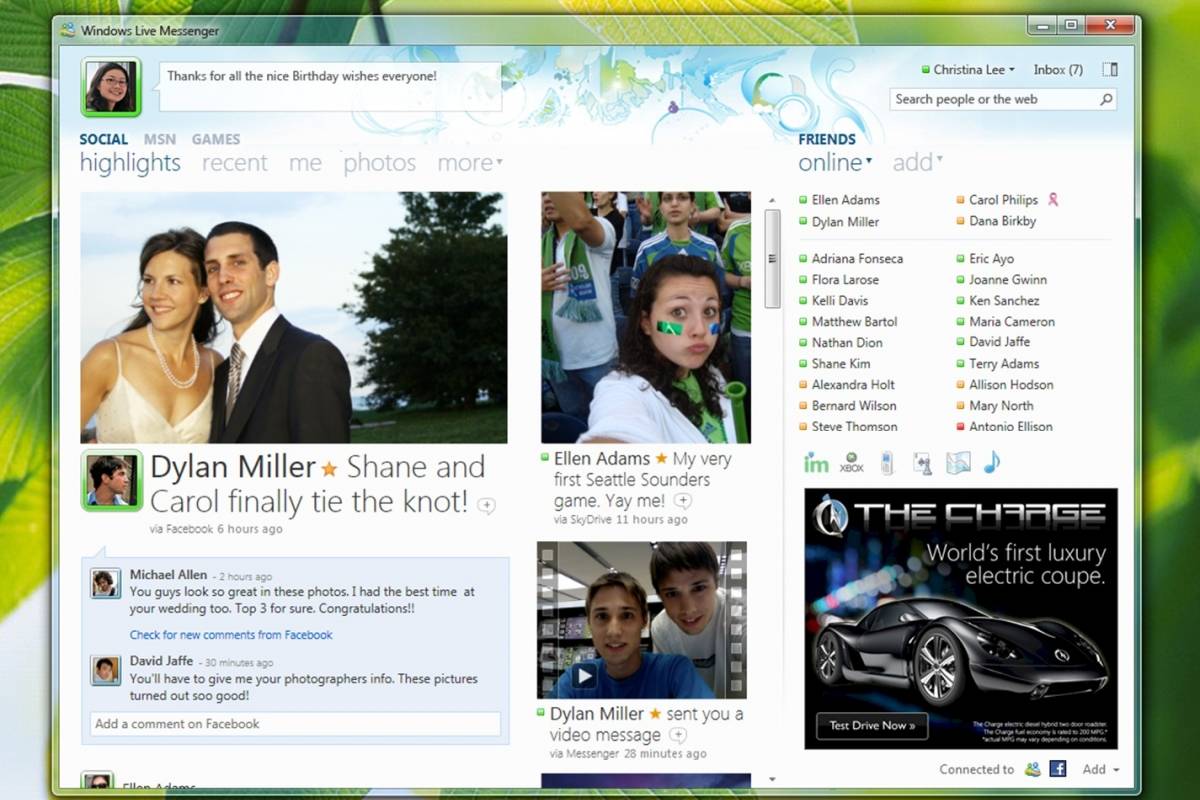Click 'Add a comment on Facebook' field

point(296,724)
